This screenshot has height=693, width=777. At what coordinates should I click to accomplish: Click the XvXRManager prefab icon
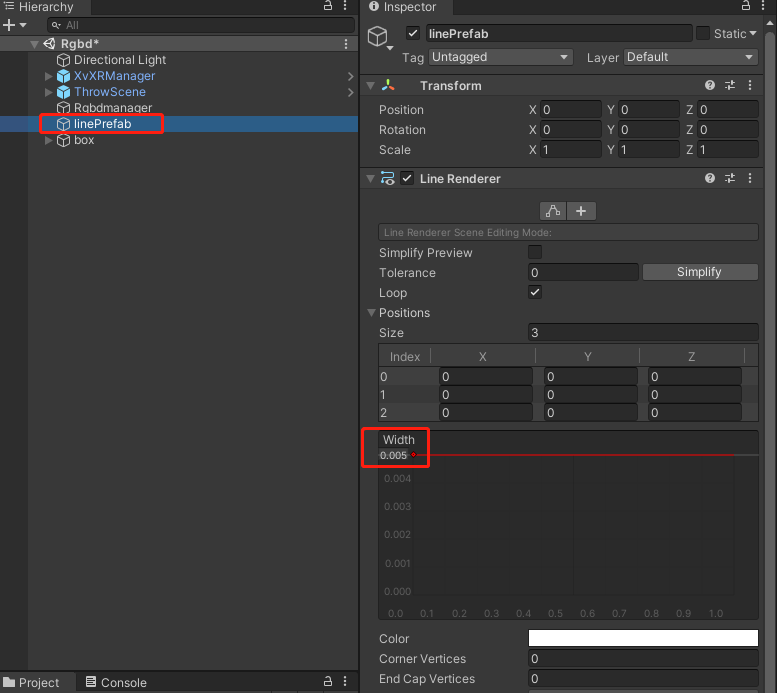point(63,76)
